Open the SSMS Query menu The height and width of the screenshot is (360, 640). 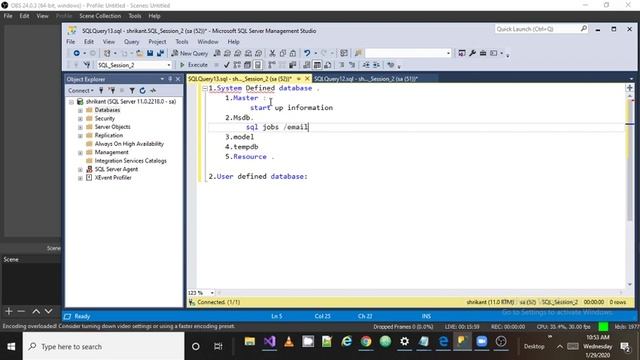pos(131,42)
